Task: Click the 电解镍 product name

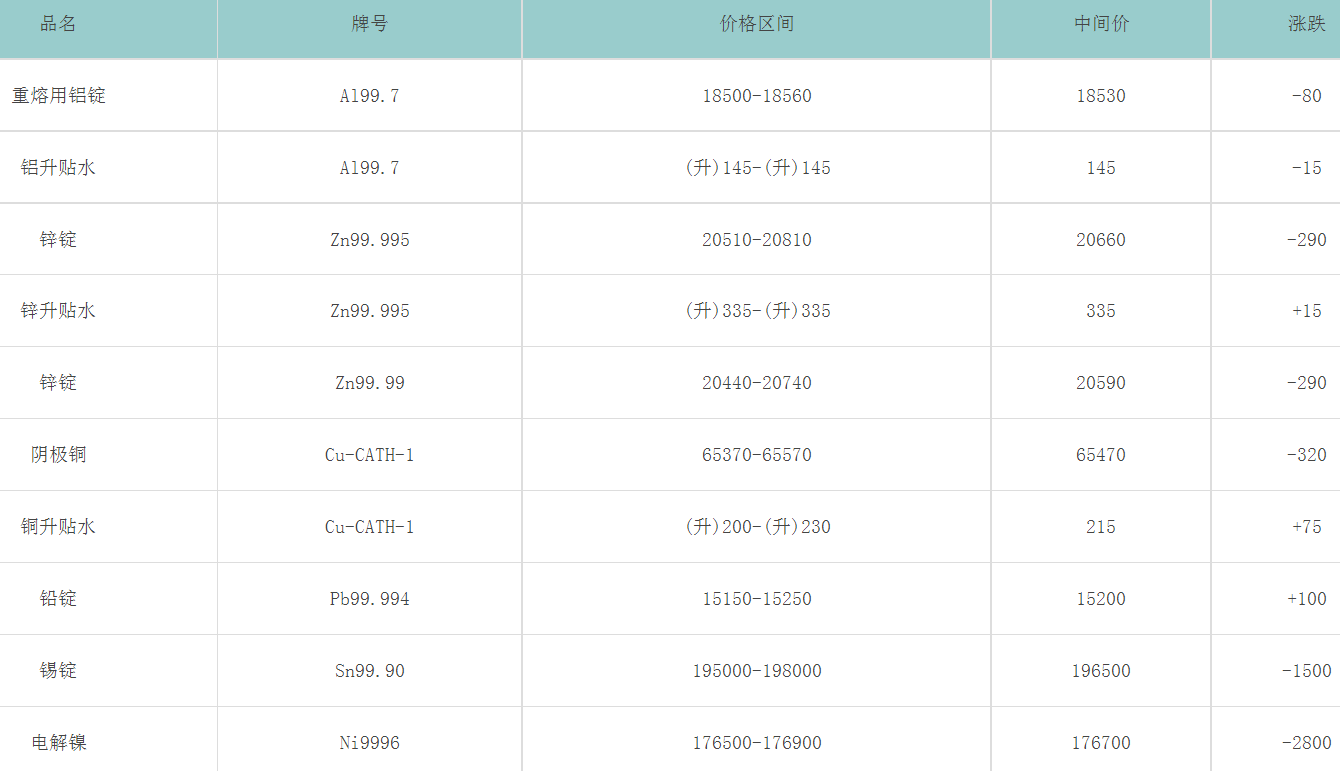Action: 58,743
